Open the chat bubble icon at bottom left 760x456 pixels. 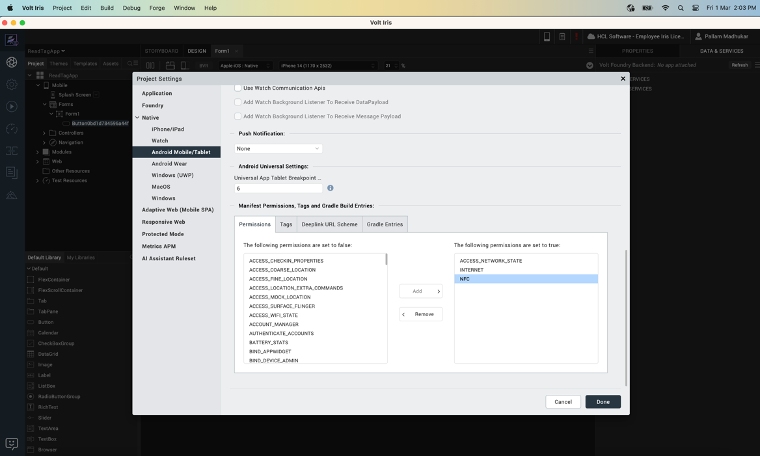pos(11,443)
